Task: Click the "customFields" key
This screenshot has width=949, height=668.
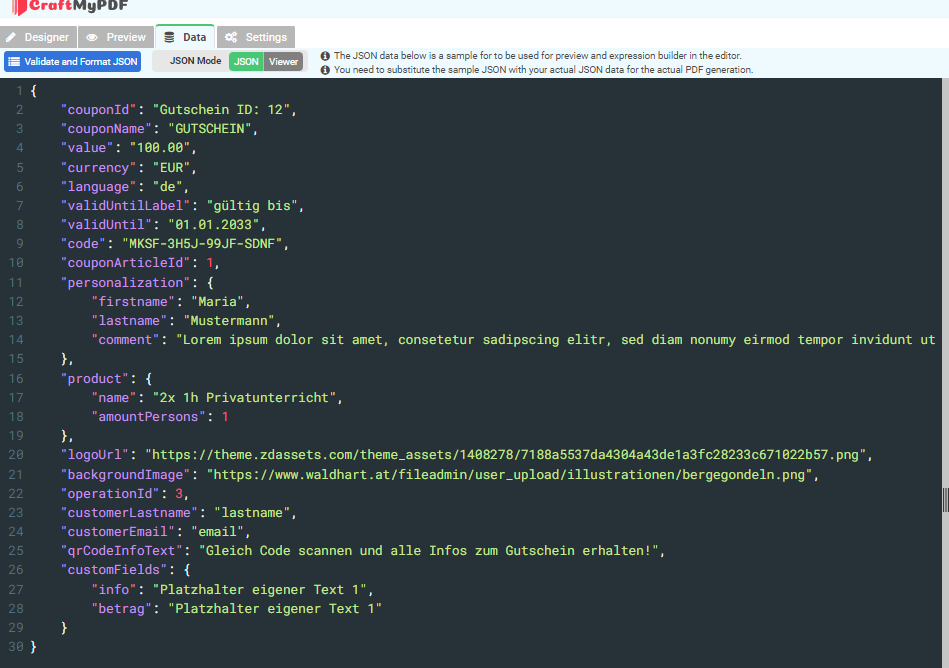Action: (x=114, y=570)
